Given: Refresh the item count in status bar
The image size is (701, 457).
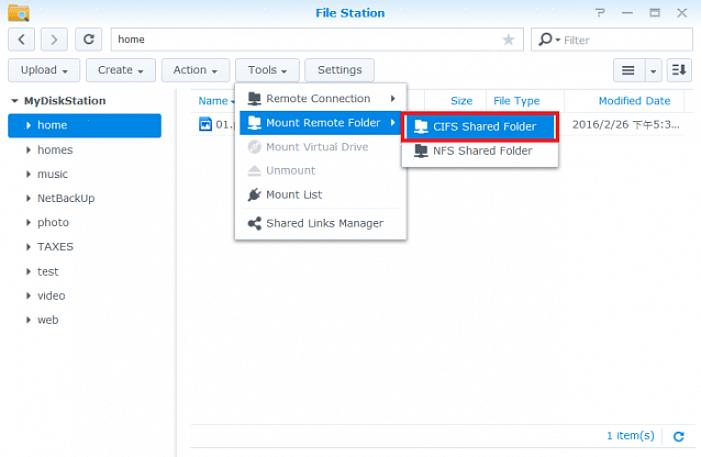Looking at the screenshot, I should click(679, 436).
